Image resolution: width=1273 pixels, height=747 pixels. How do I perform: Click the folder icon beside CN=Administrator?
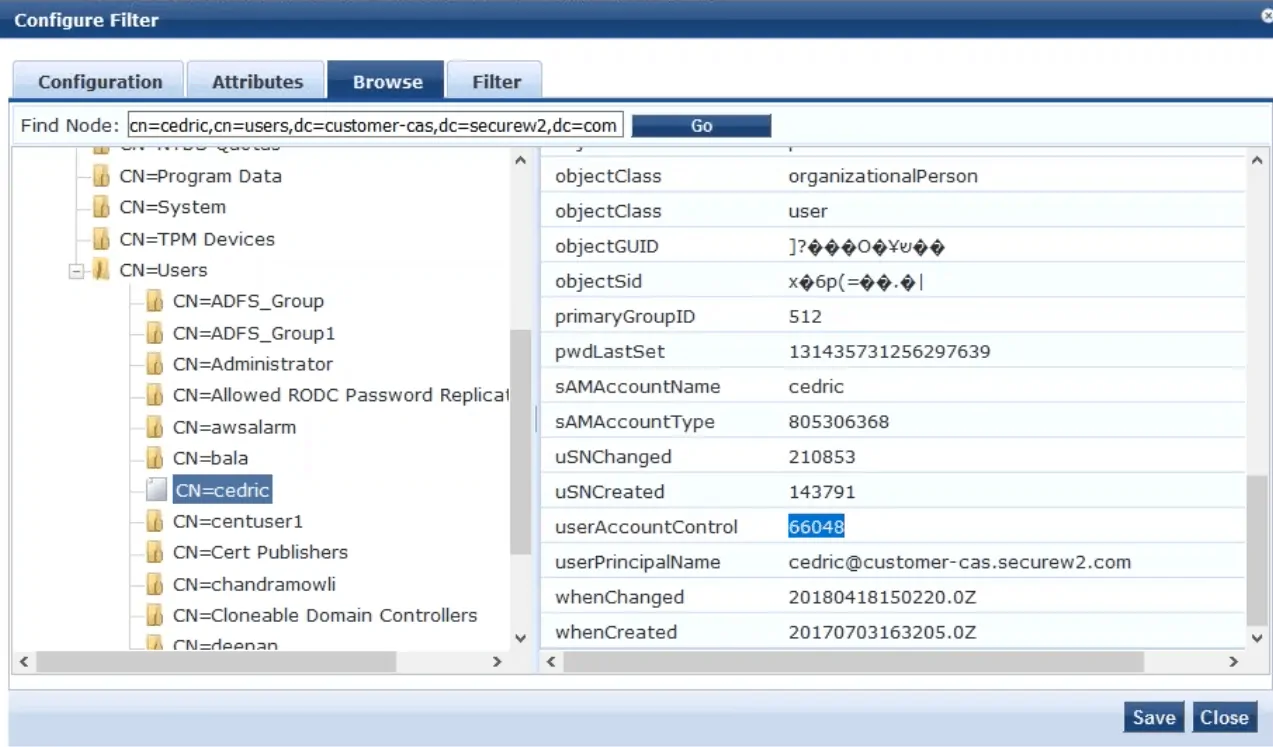pos(154,365)
